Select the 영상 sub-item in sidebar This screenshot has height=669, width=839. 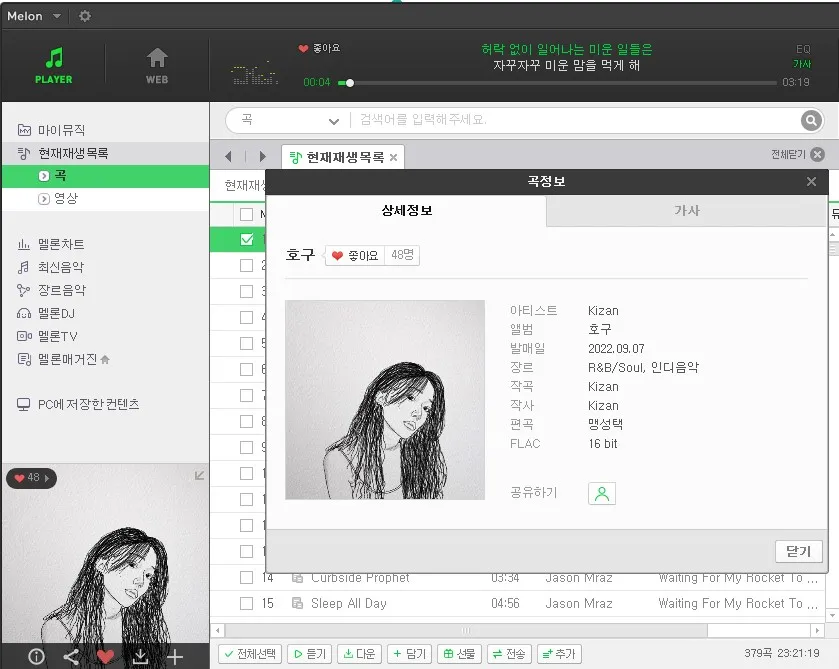pos(105,199)
